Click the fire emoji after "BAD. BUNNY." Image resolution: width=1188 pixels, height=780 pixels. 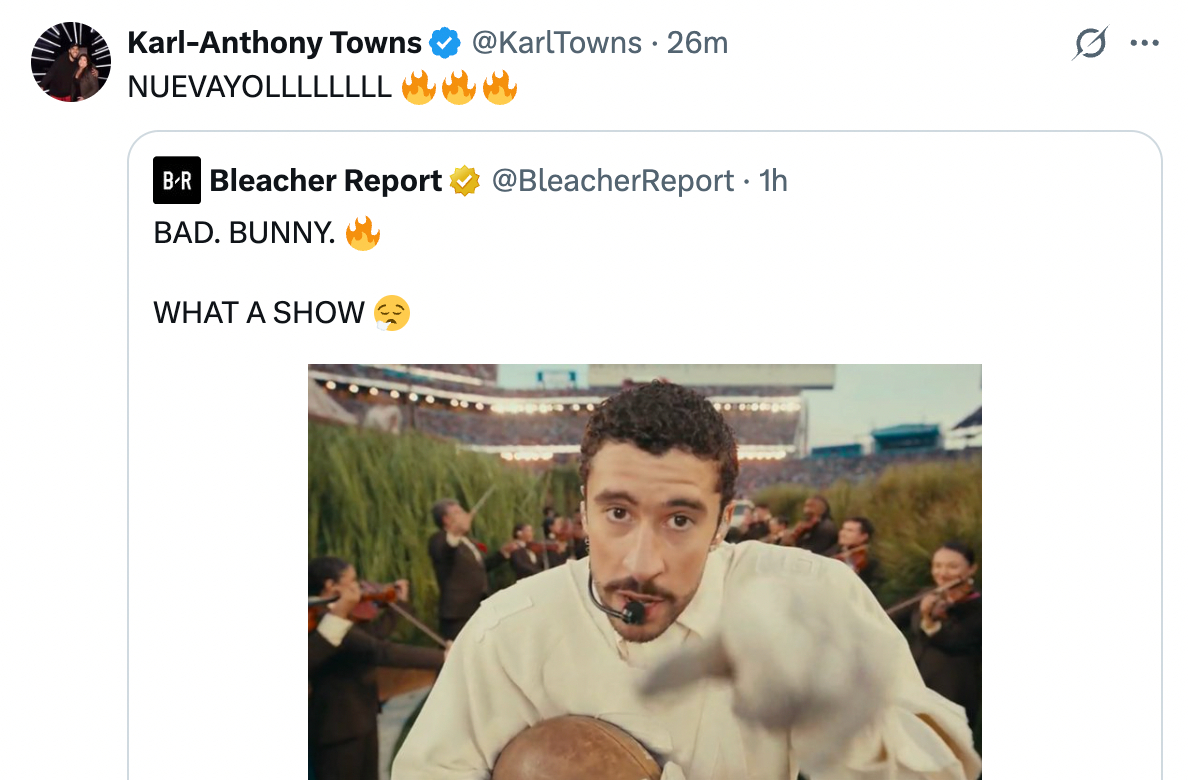[362, 234]
